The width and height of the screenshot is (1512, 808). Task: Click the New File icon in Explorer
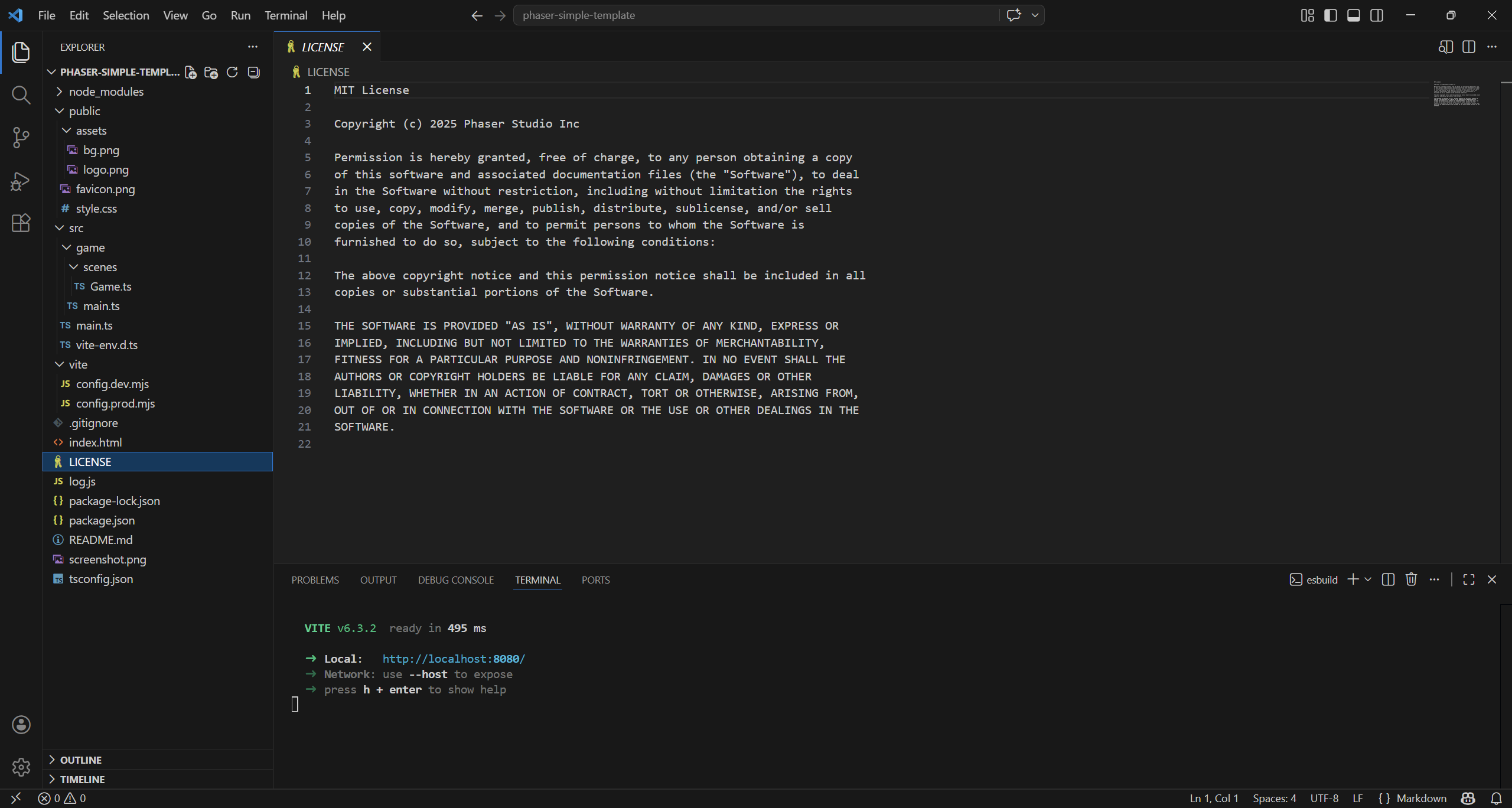(x=190, y=72)
